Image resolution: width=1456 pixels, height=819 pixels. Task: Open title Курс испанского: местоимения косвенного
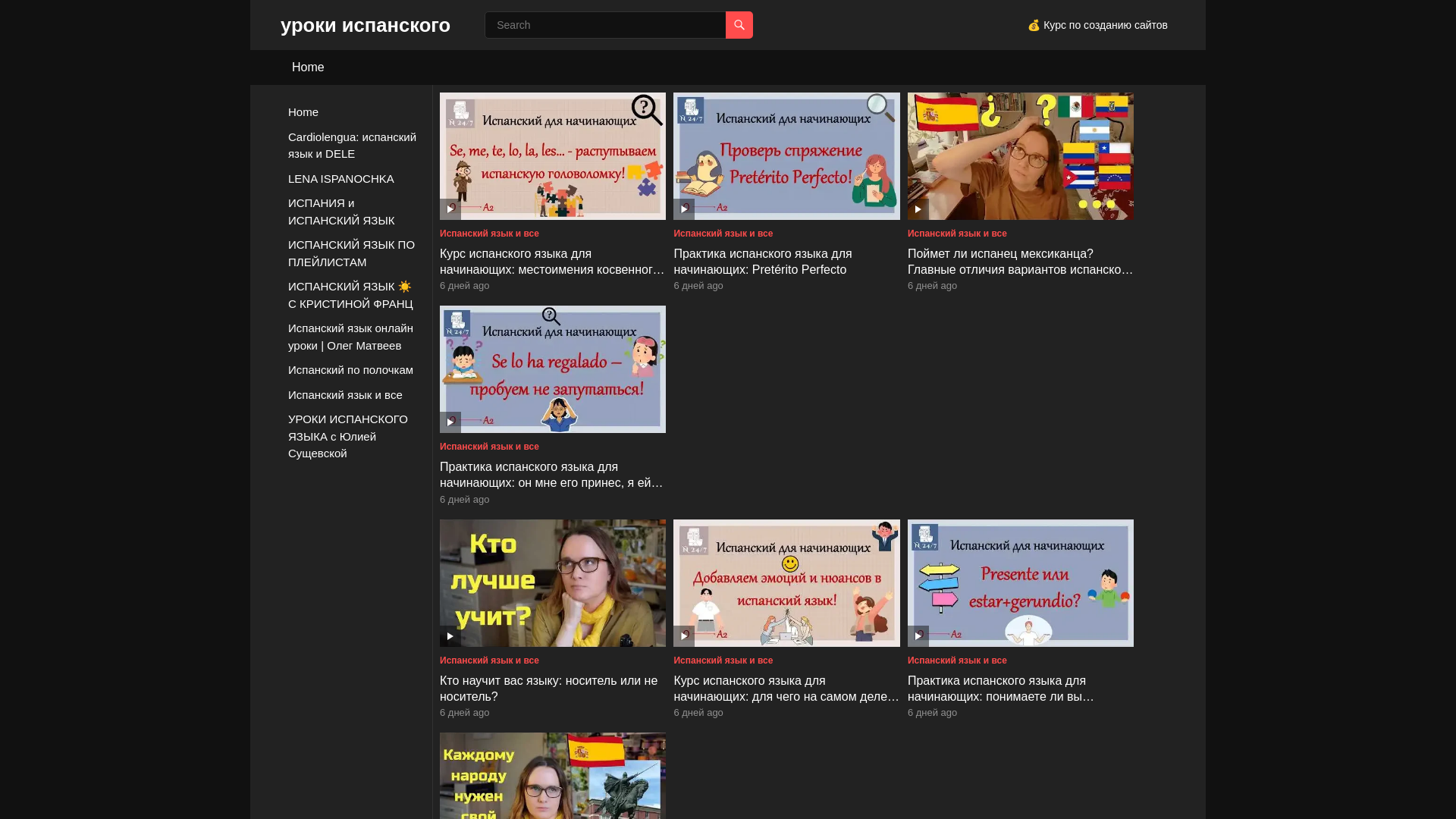552,262
